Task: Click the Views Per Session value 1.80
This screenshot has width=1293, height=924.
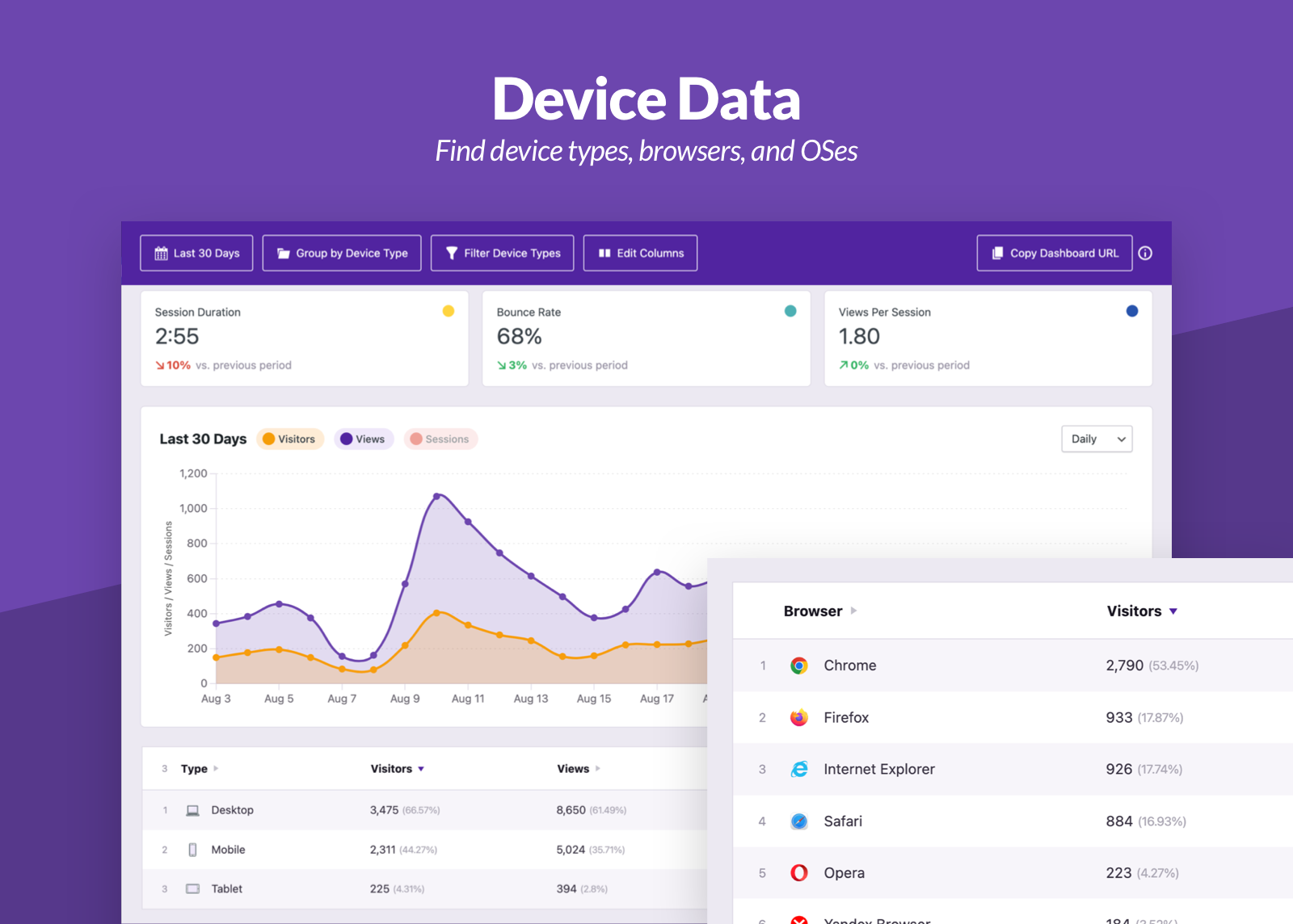Action: coord(859,336)
